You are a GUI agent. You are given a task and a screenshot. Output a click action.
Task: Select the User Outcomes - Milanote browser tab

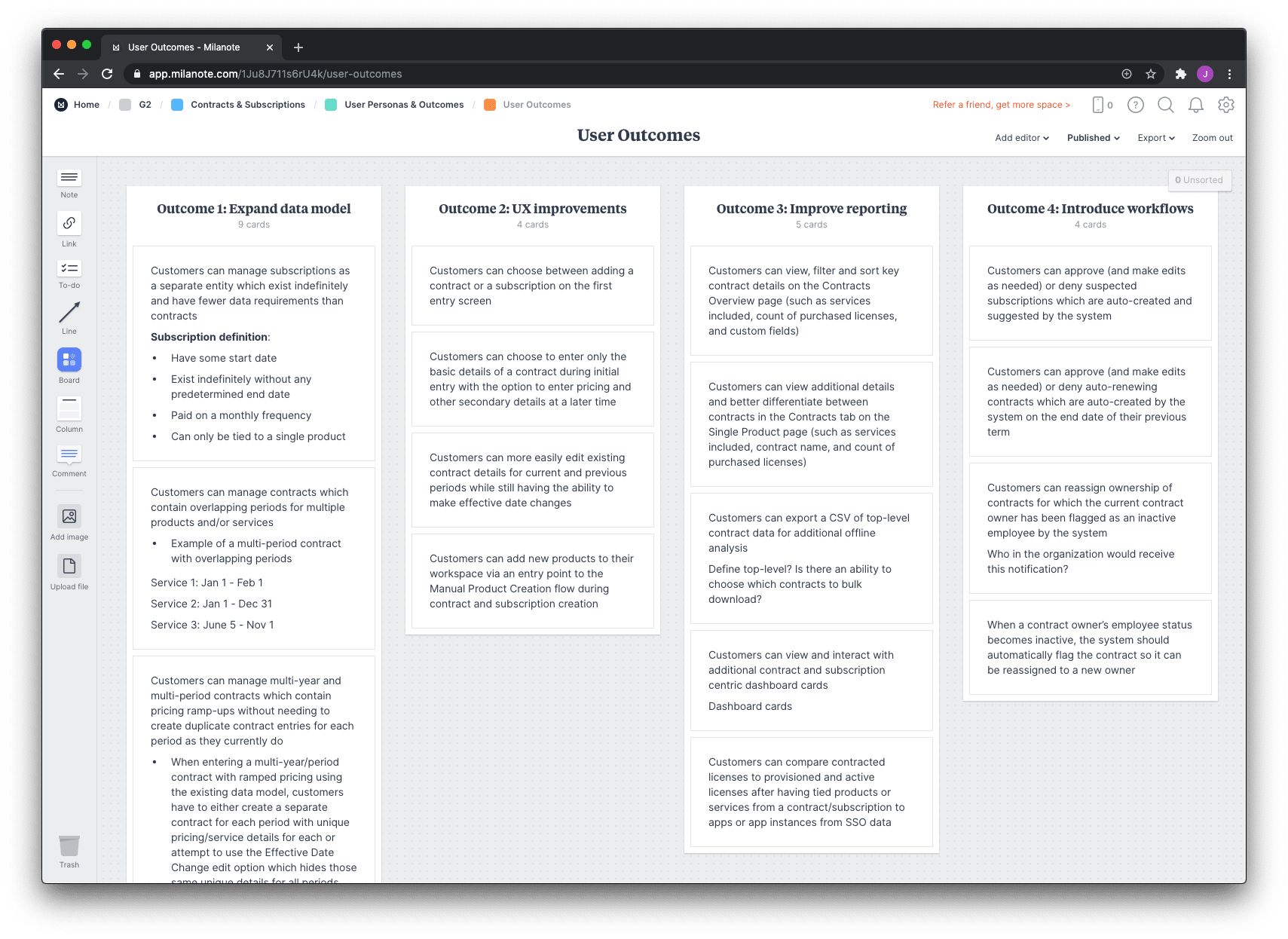coord(191,47)
